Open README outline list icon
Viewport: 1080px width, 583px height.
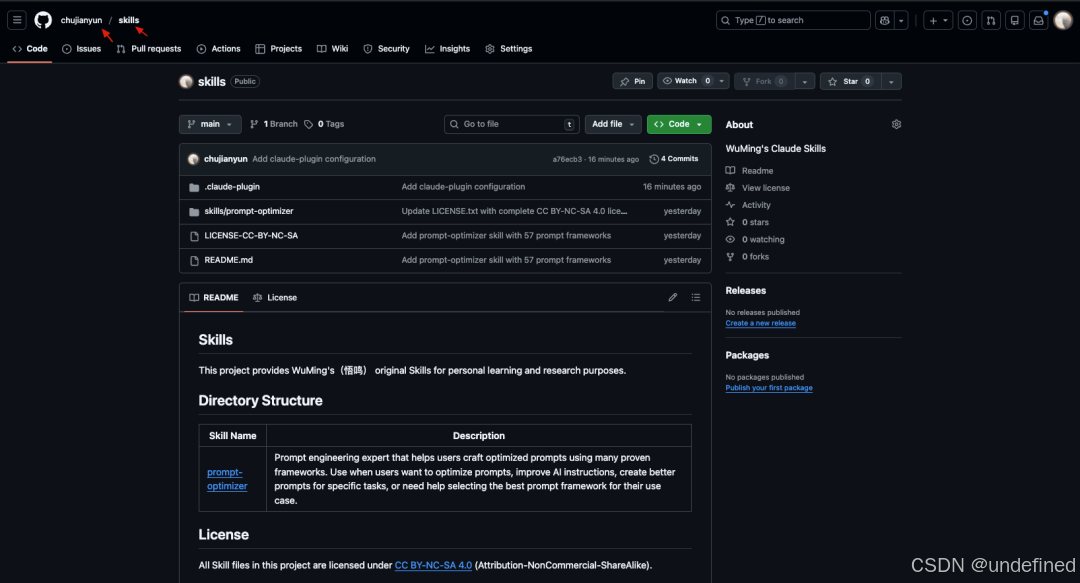point(696,298)
